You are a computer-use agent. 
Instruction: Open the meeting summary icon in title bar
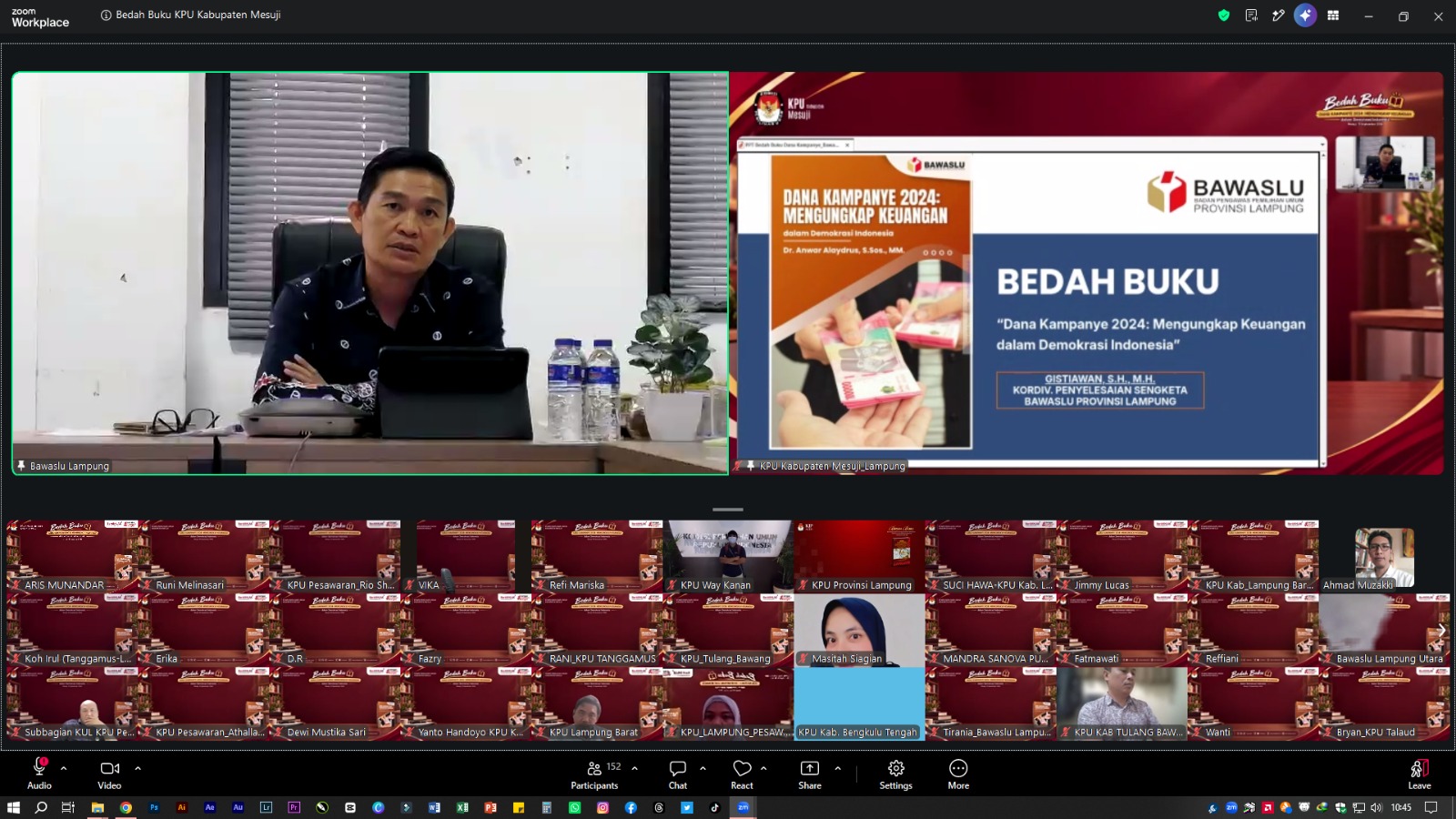[1251, 15]
